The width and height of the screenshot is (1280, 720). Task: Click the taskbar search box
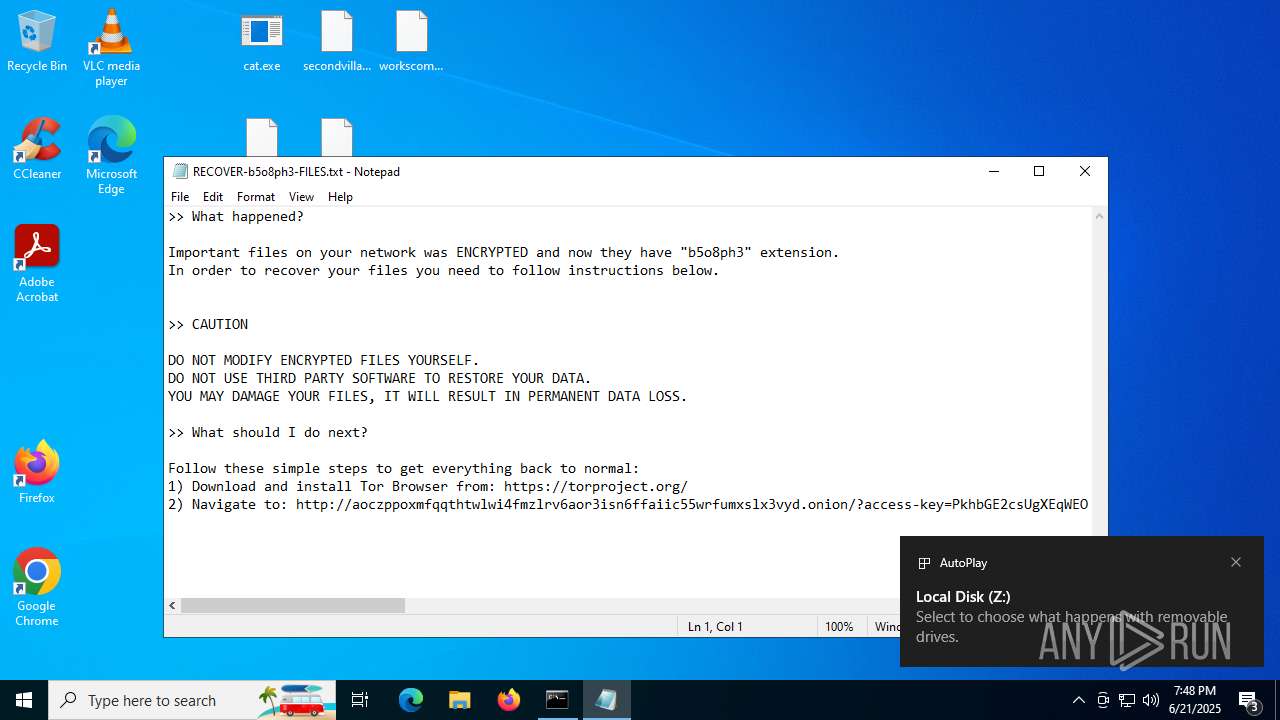pos(192,700)
